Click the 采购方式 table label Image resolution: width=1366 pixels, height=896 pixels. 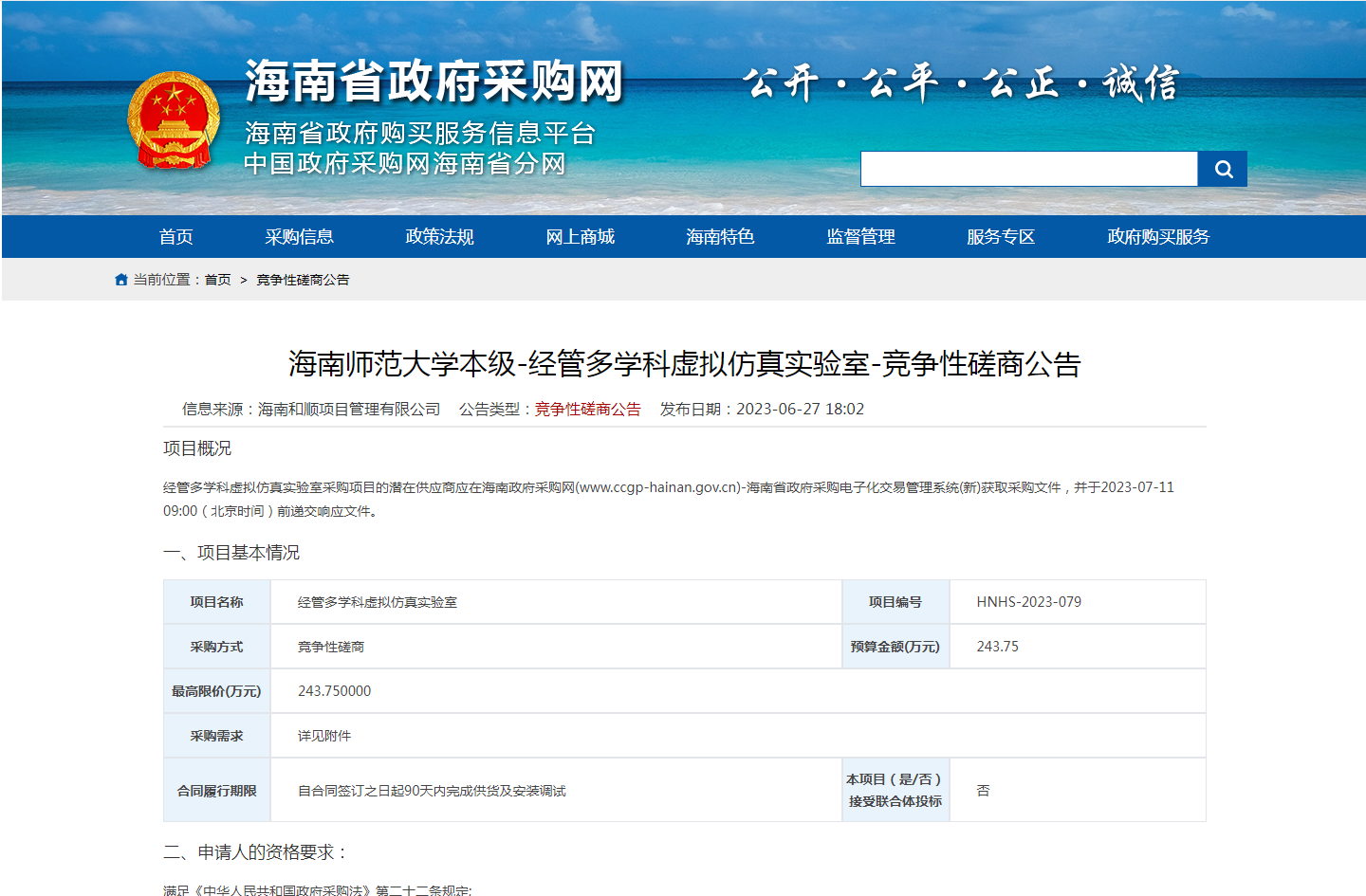pyautogui.click(x=217, y=647)
